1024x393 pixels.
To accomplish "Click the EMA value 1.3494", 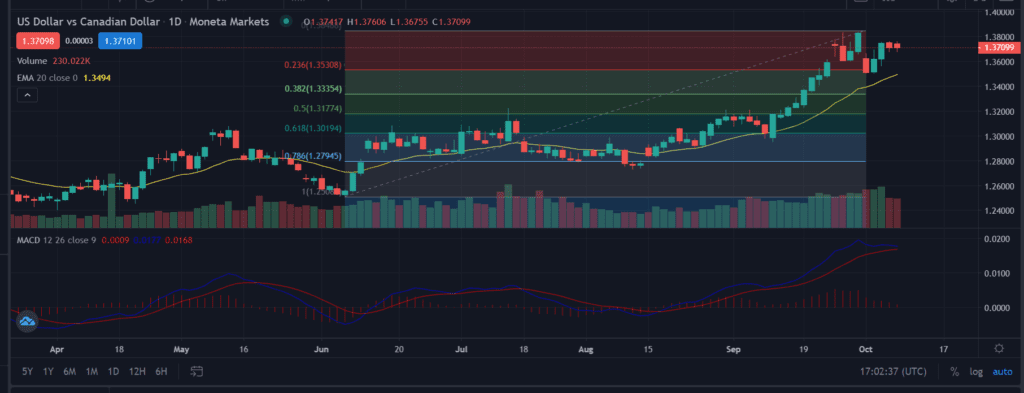I will [96, 77].
